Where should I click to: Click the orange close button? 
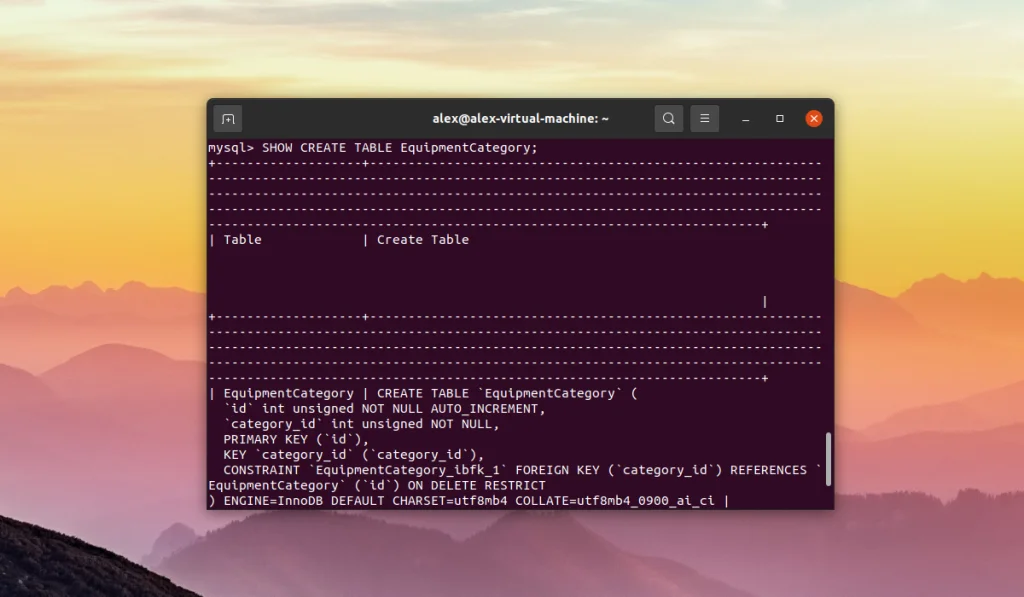tap(813, 117)
